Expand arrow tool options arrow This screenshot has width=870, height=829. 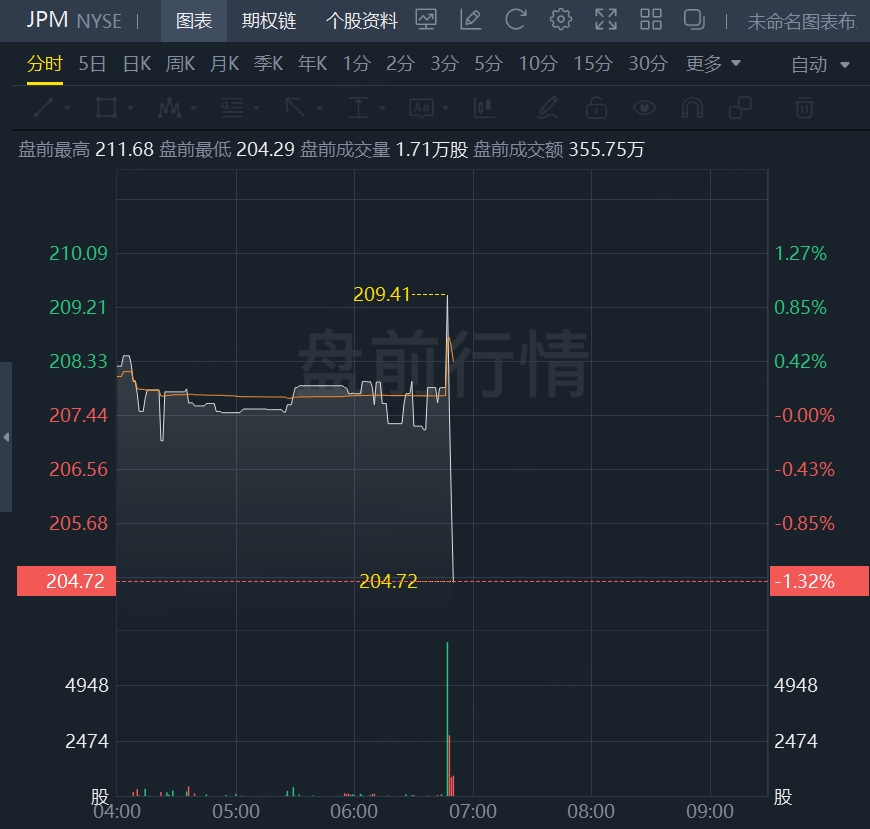coord(319,108)
